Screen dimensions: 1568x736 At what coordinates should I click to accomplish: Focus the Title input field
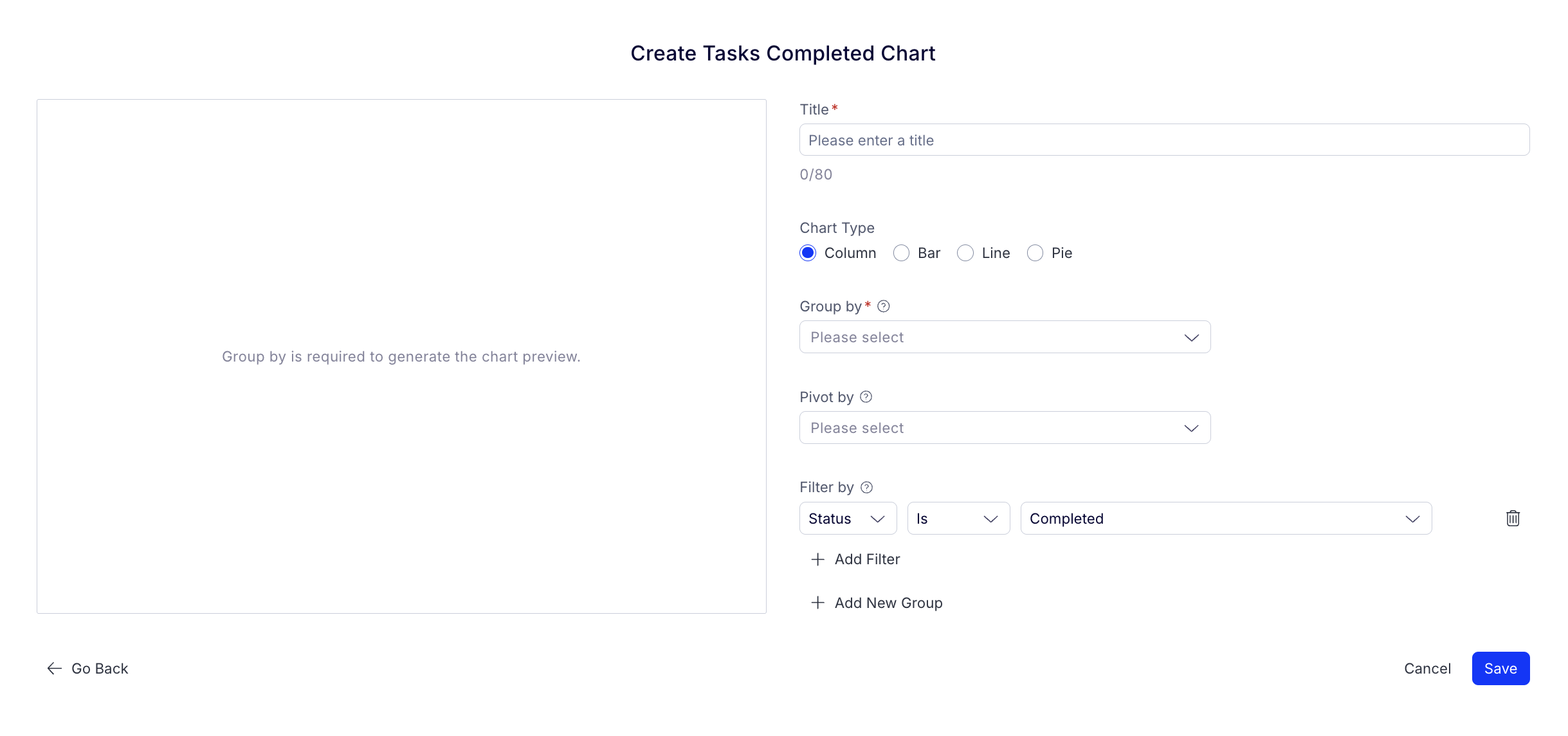click(1164, 140)
